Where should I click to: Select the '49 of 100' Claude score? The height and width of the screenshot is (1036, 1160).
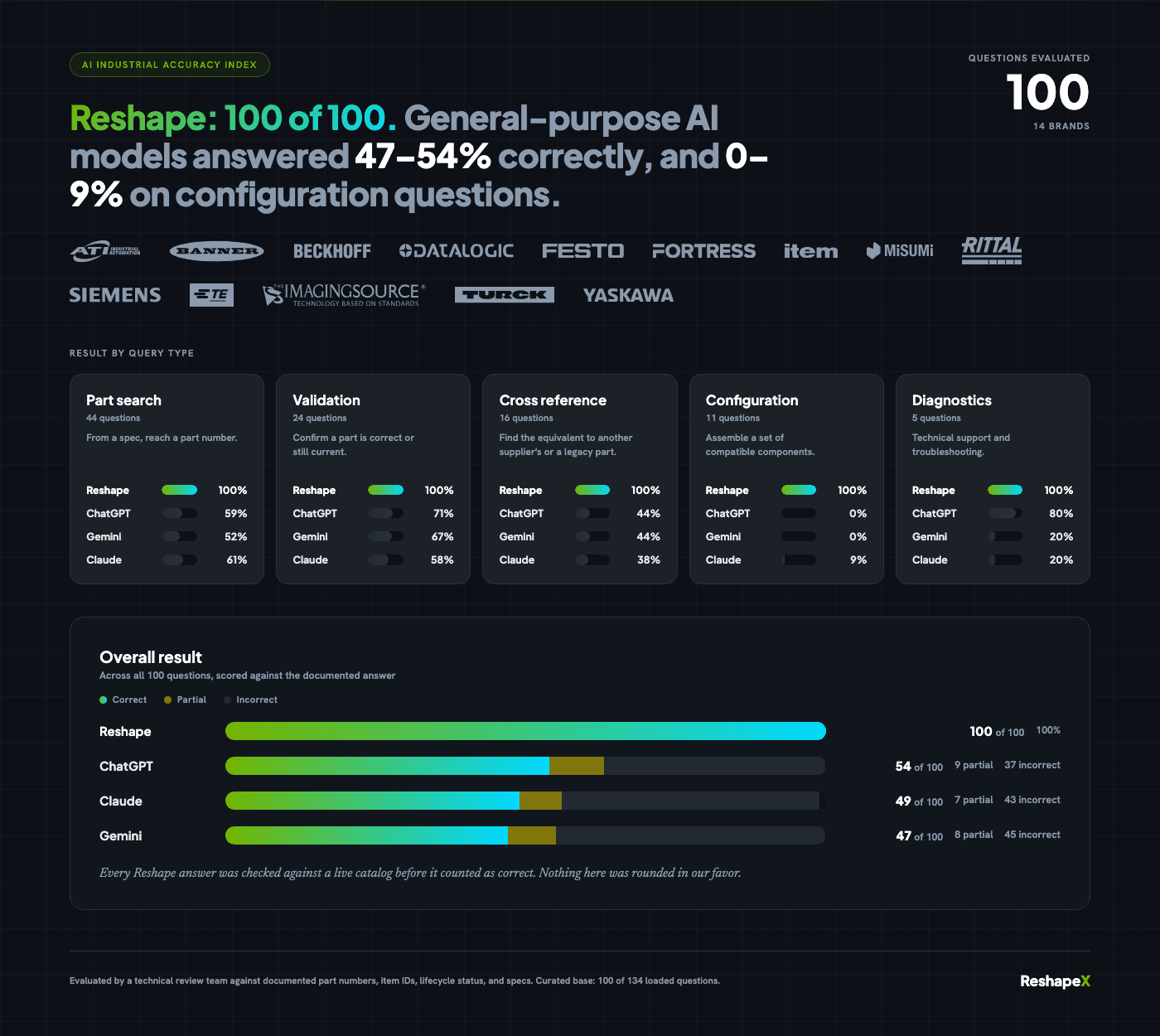919,801
